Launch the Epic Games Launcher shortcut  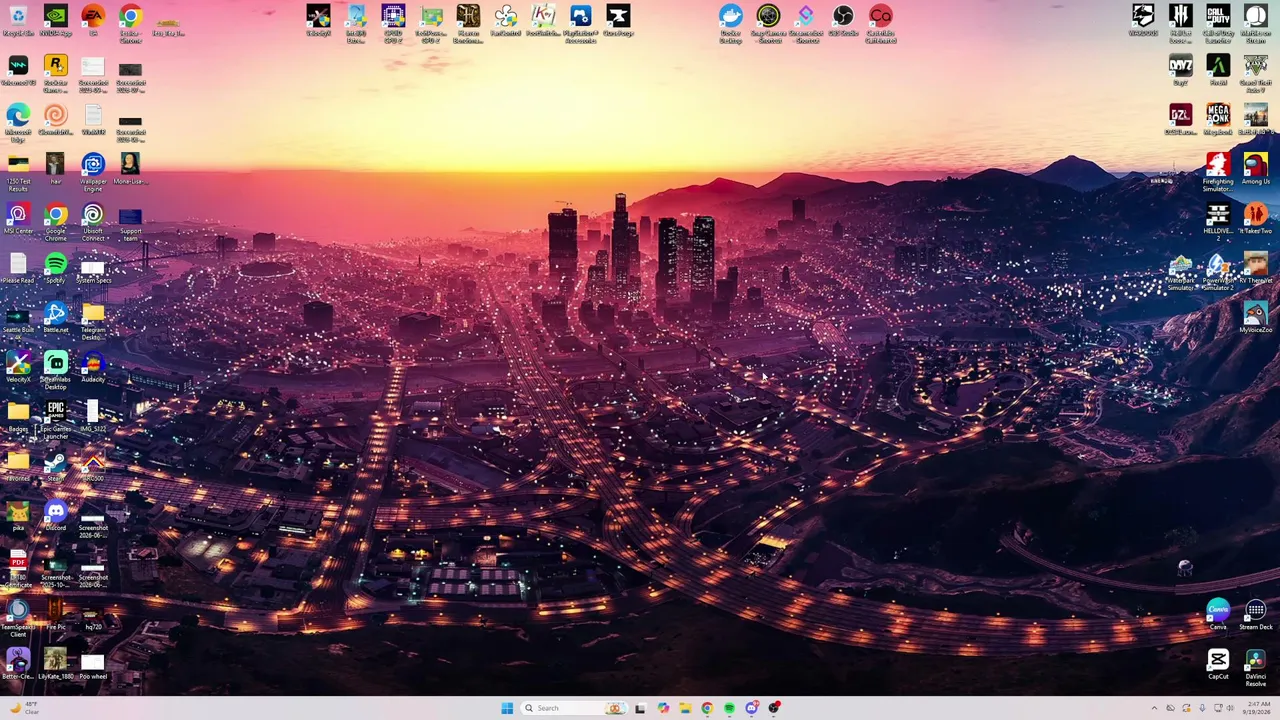point(55,421)
